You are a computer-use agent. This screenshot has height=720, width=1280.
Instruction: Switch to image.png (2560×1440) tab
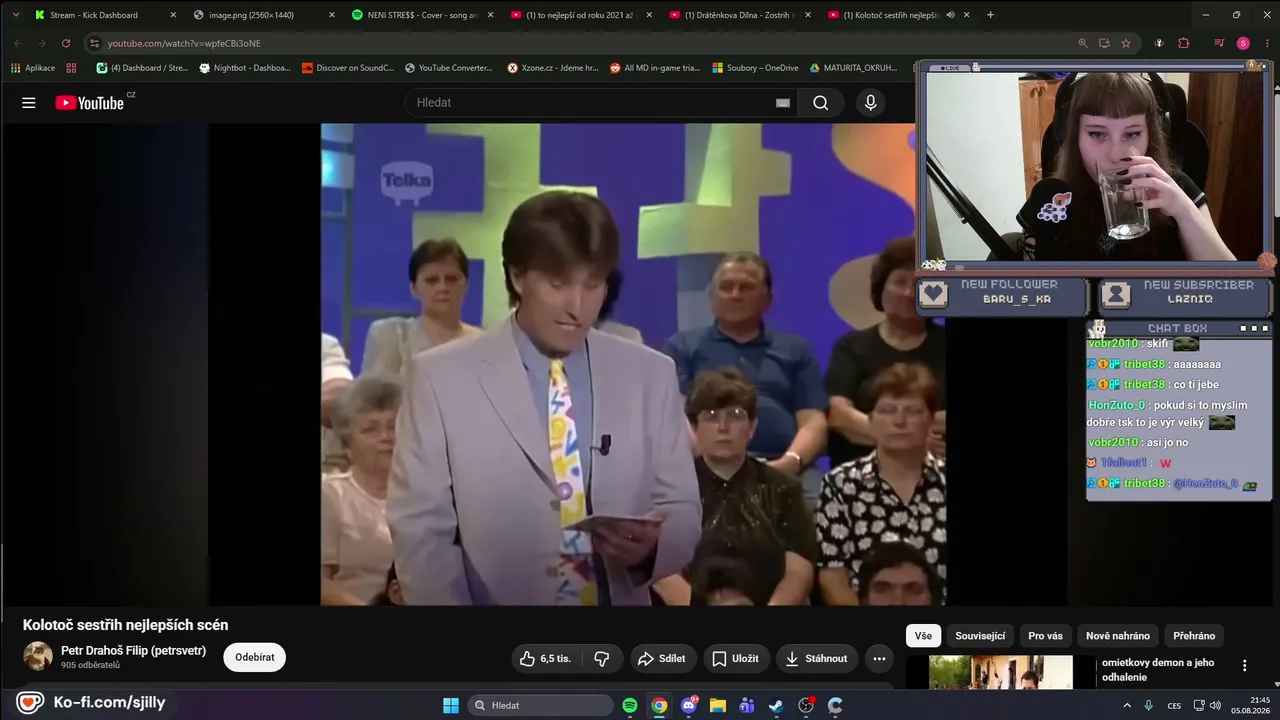click(x=264, y=15)
